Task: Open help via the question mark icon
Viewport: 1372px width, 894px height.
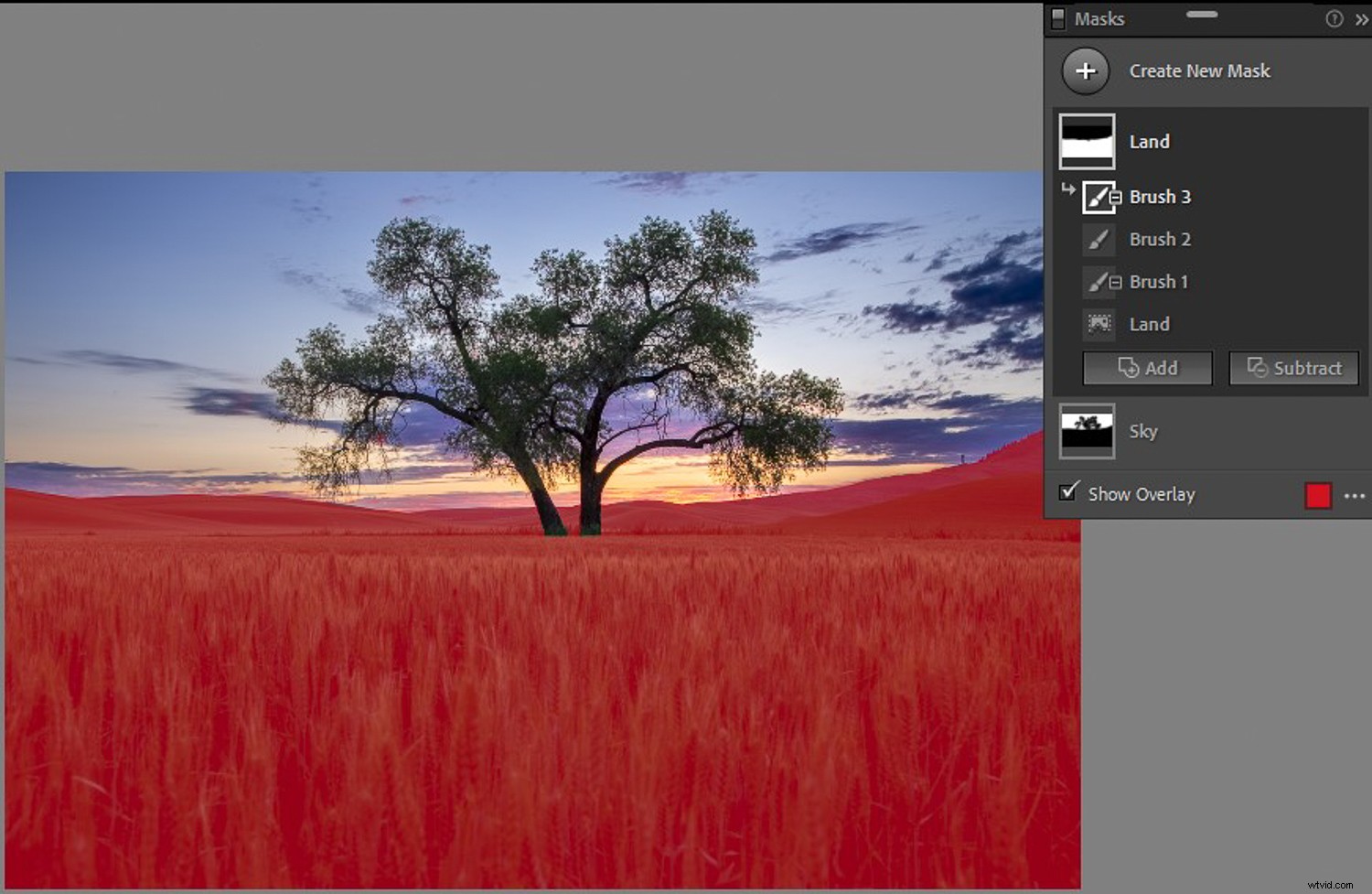Action: pos(1334,18)
